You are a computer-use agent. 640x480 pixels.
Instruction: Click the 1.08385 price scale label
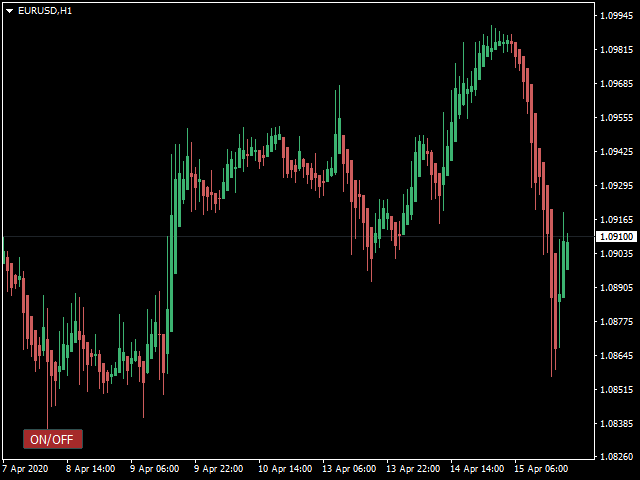(x=614, y=424)
